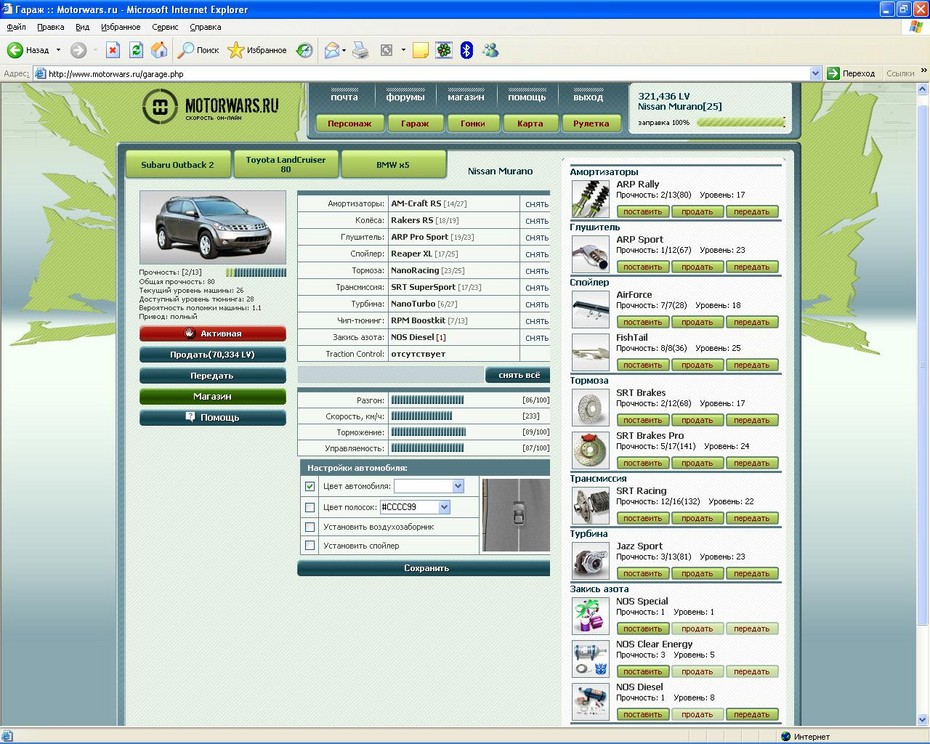930x744 pixels.
Task: Open the Back button history arrow
Action: pyautogui.click(x=58, y=50)
